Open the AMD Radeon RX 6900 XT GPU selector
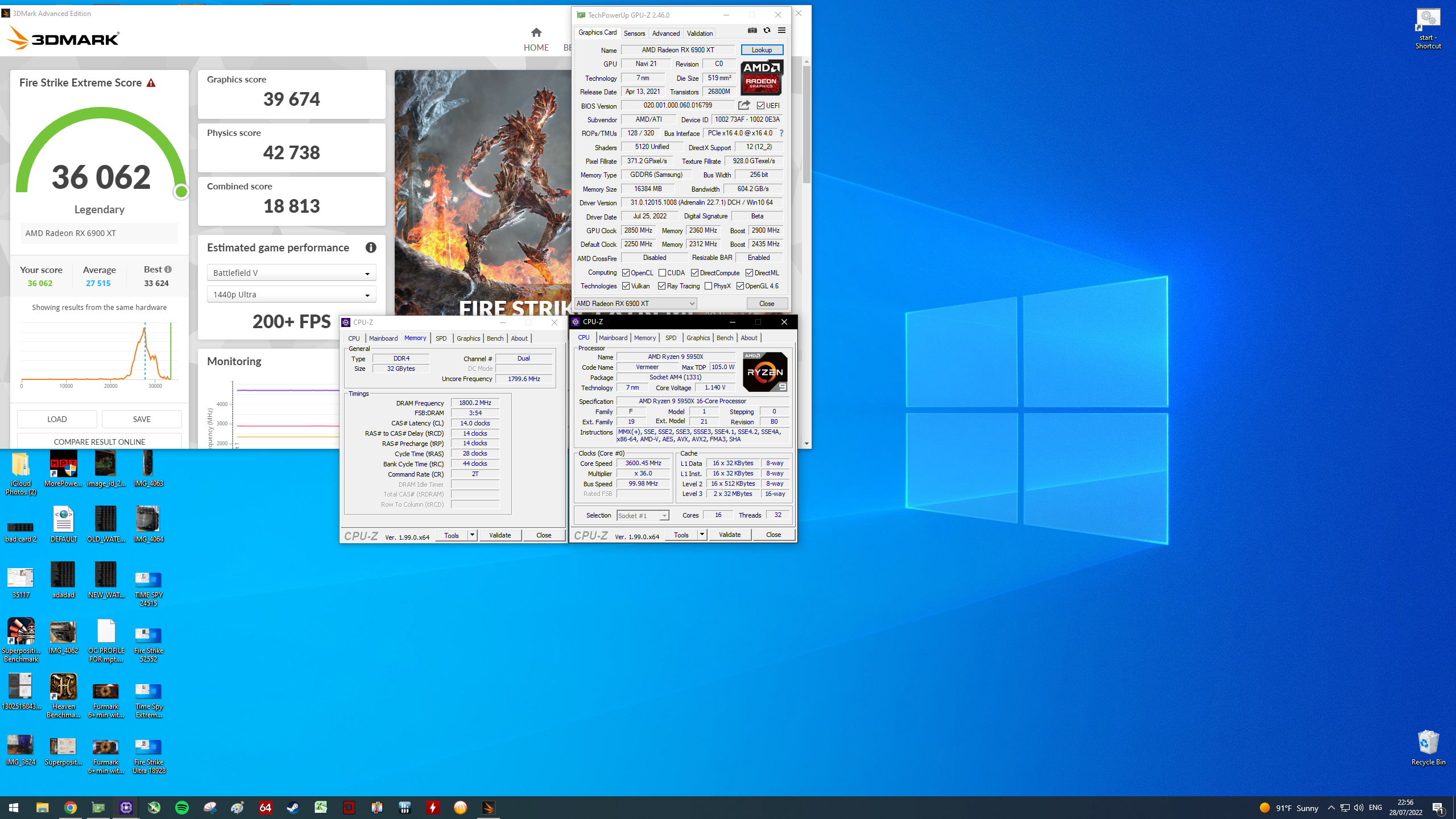Screen dimensions: 1456x819 click(x=635, y=304)
